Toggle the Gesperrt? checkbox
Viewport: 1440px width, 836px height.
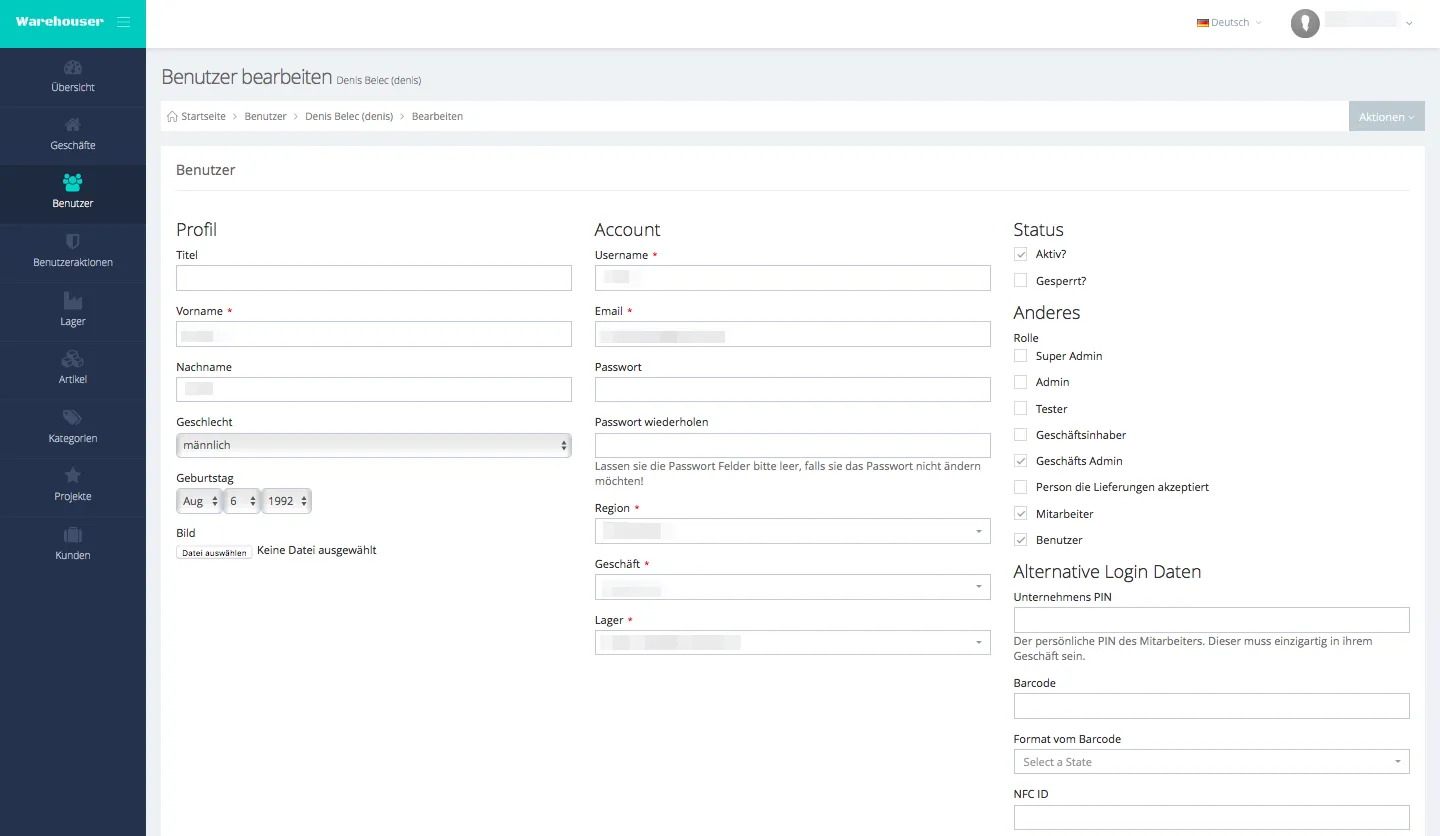click(x=1020, y=281)
